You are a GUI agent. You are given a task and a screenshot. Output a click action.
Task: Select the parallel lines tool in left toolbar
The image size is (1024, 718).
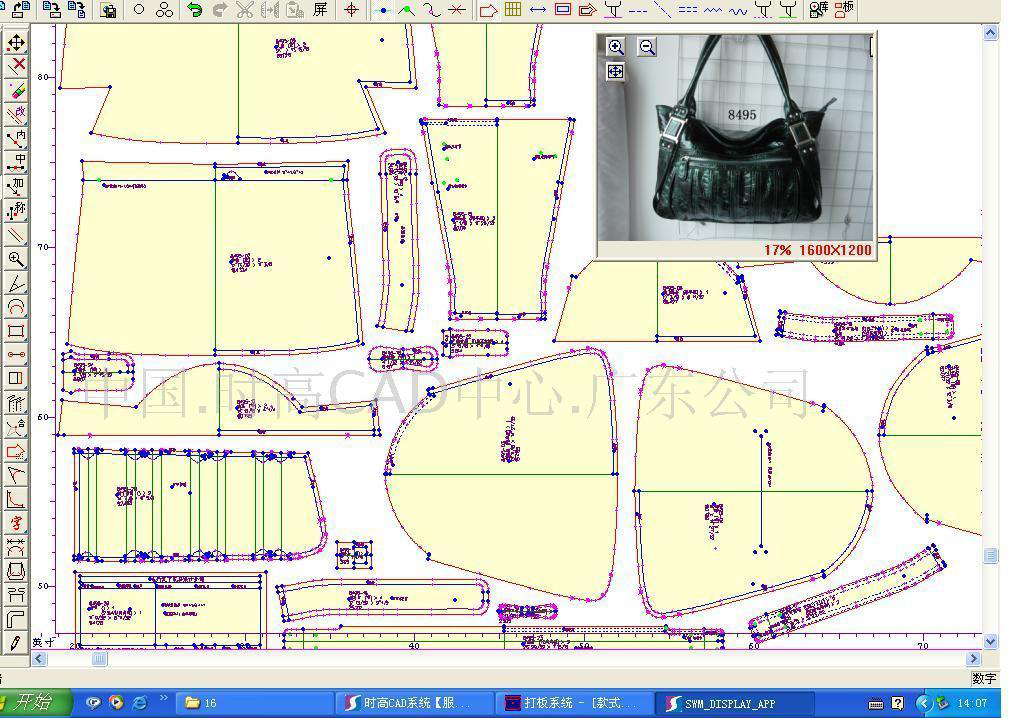(16, 235)
